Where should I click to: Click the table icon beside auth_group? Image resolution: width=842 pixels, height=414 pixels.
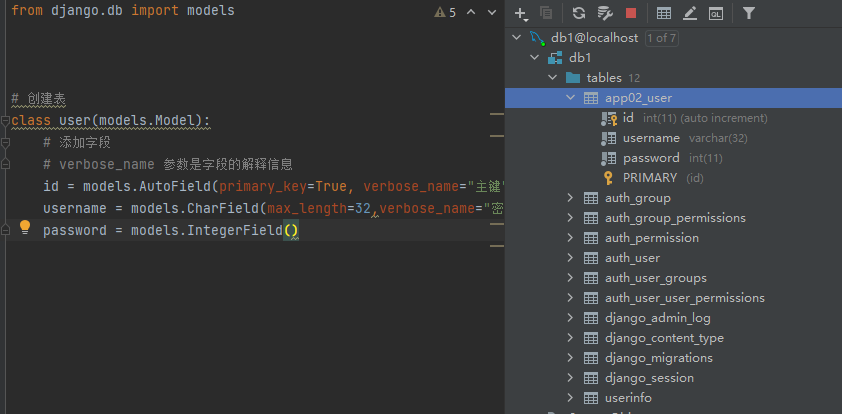[591, 198]
